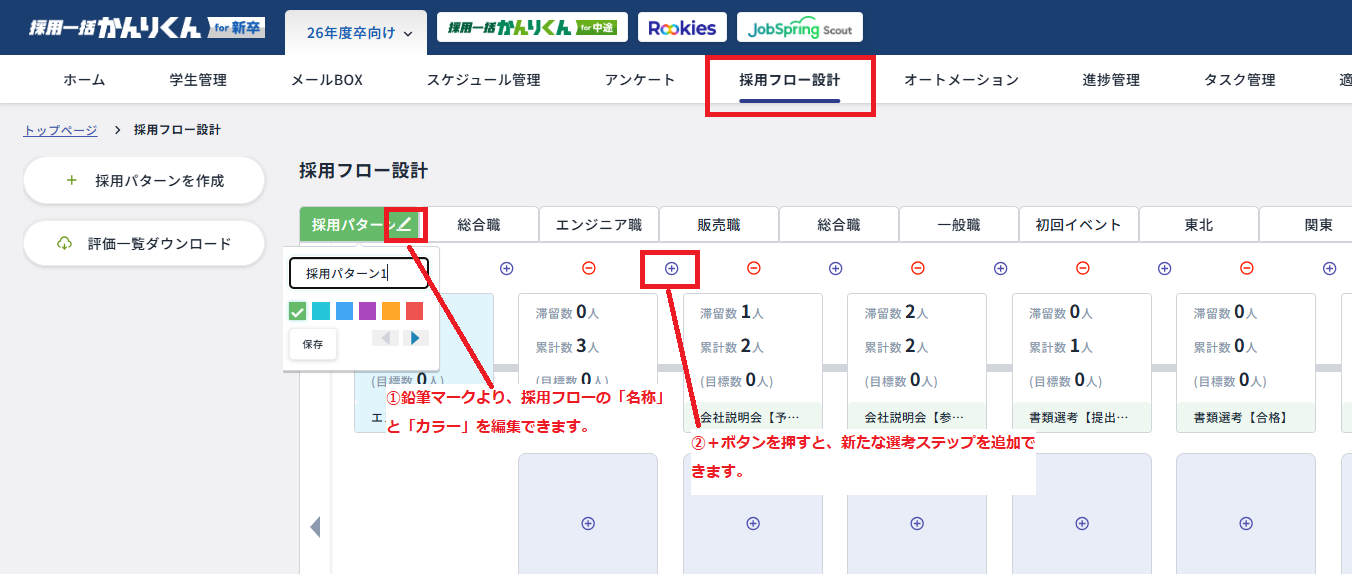Select 総合職 tab beside 一般職
Screen dimensions: 1352x574
pyautogui.click(x=839, y=225)
